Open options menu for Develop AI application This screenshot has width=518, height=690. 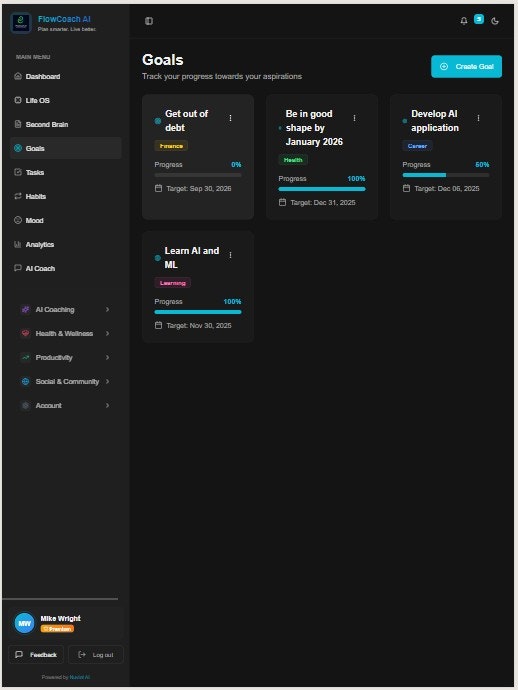click(478, 118)
